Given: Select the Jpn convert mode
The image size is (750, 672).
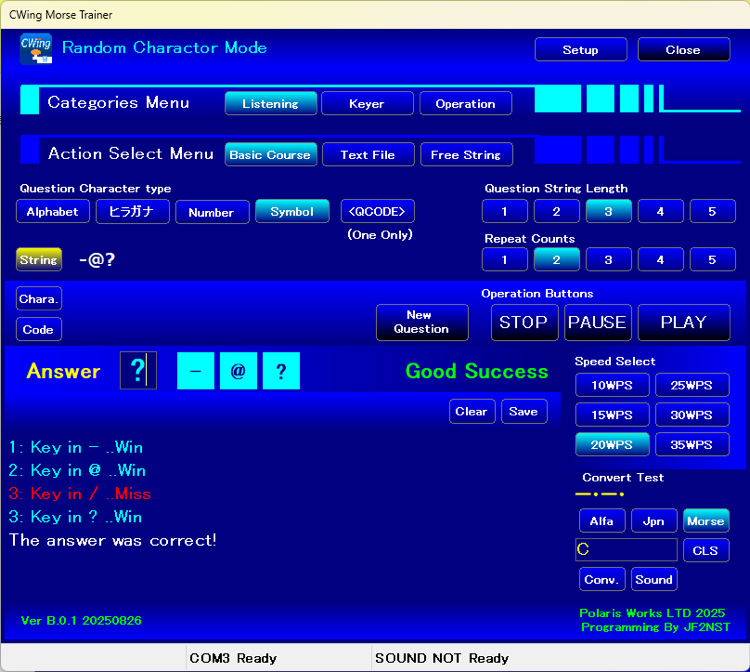Looking at the screenshot, I should [x=654, y=521].
